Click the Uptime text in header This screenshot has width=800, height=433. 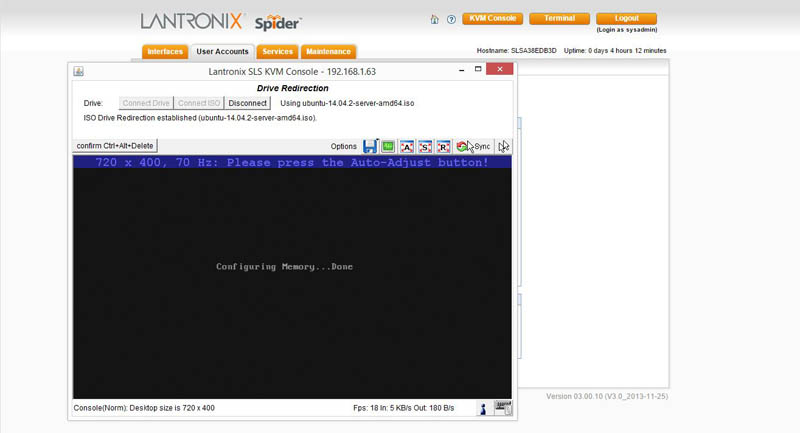pyautogui.click(x=615, y=50)
